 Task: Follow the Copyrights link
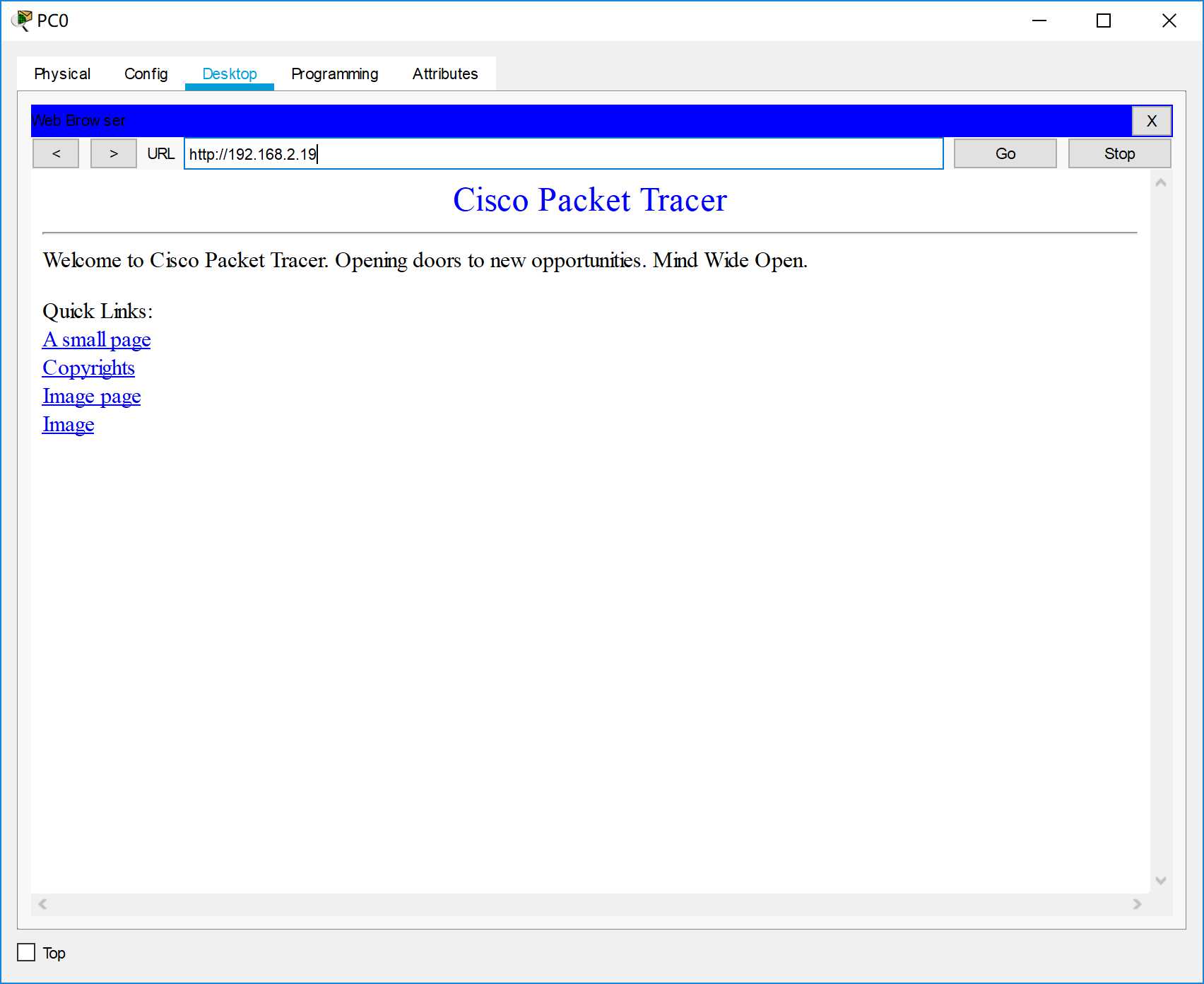click(x=88, y=368)
